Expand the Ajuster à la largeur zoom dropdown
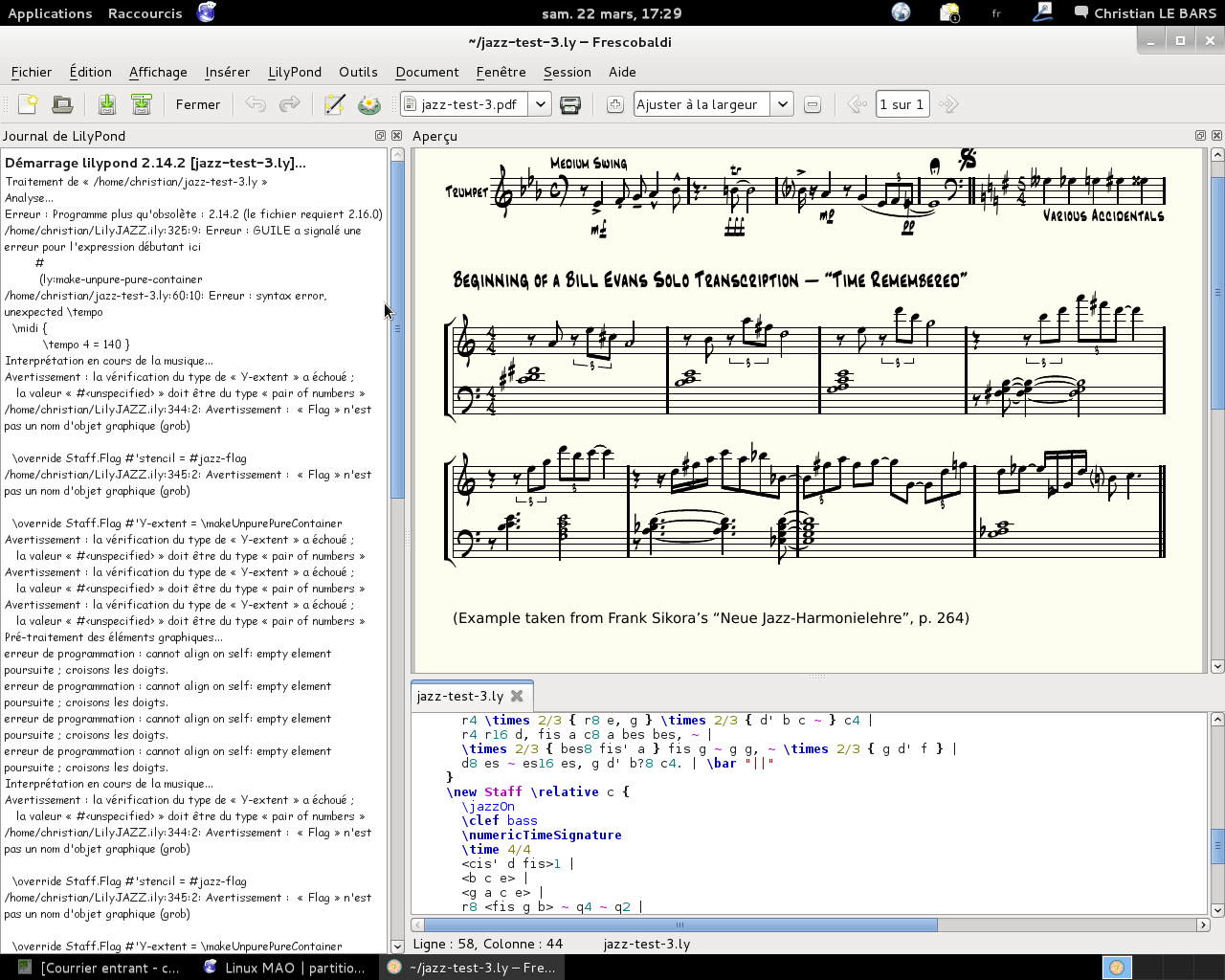The width and height of the screenshot is (1225, 980). click(782, 104)
